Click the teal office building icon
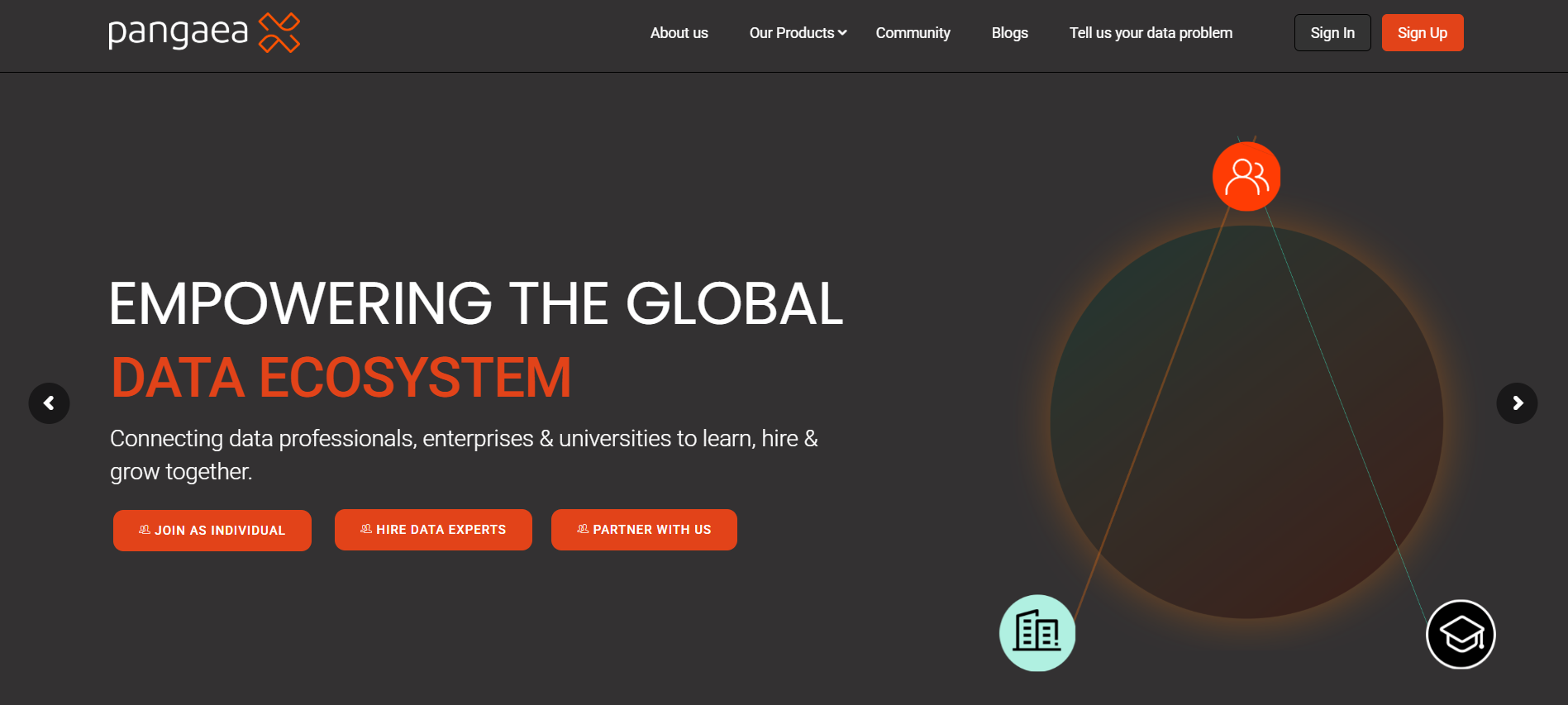The image size is (1568, 705). pos(1037,633)
